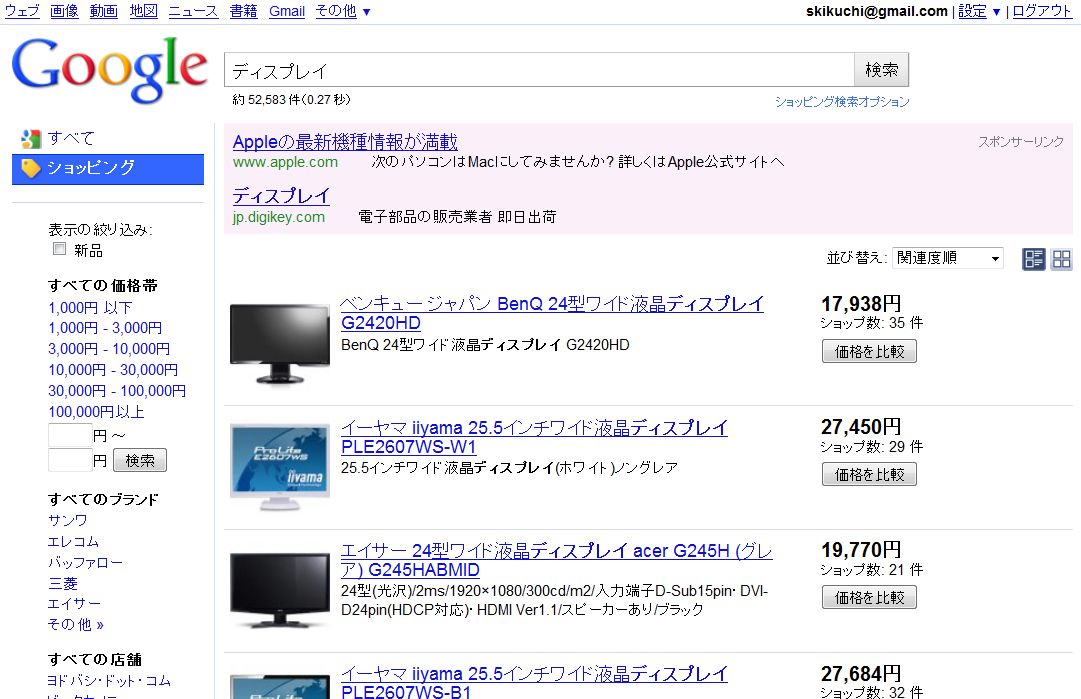
Task: Click the BenQ G2420HD monitor thumbnail
Action: (279, 344)
